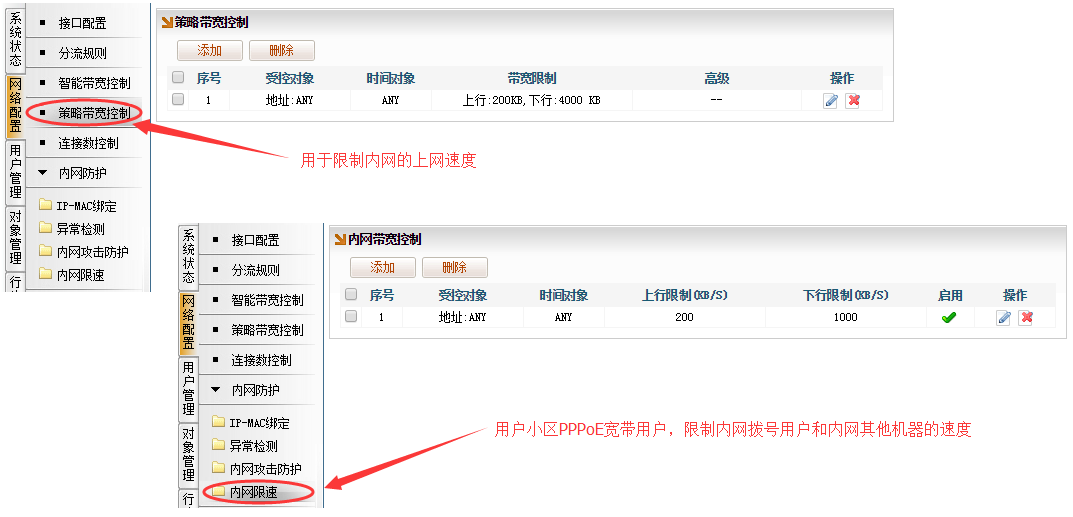Open 连接数控制 in upper sidebar
The height and width of the screenshot is (517, 1073).
[88, 143]
